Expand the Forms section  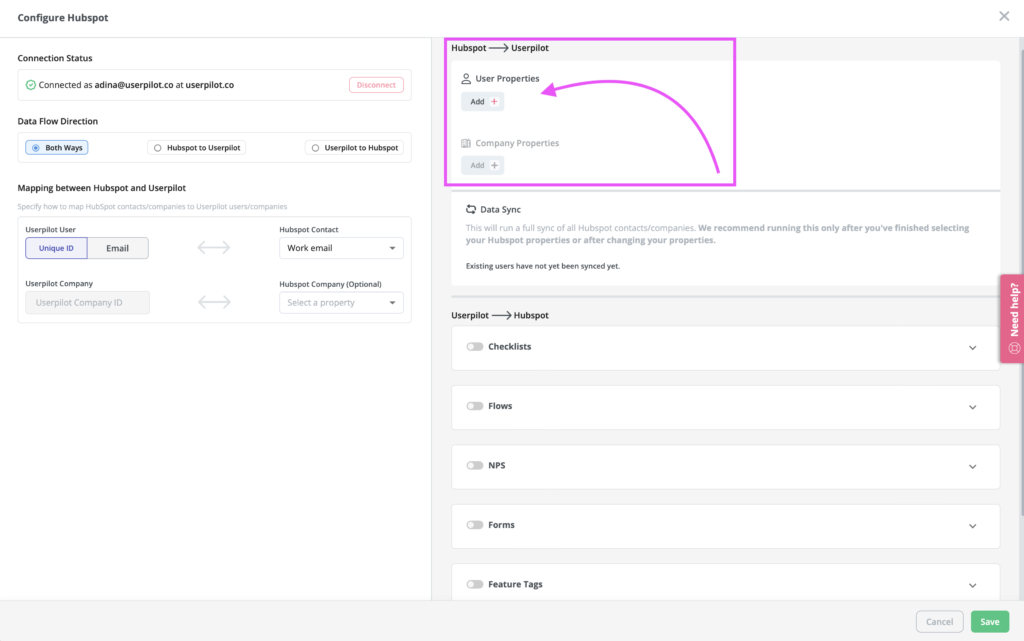point(972,526)
